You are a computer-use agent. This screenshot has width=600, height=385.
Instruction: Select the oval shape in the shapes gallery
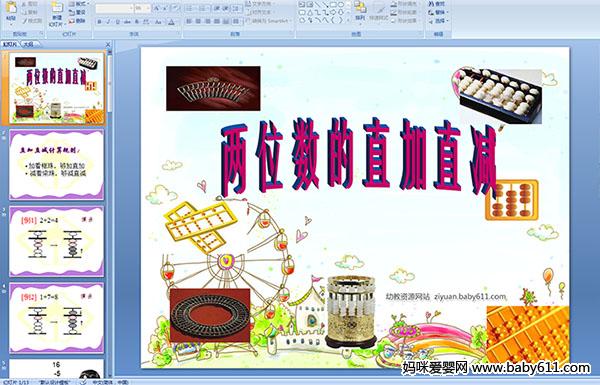[x=340, y=5]
